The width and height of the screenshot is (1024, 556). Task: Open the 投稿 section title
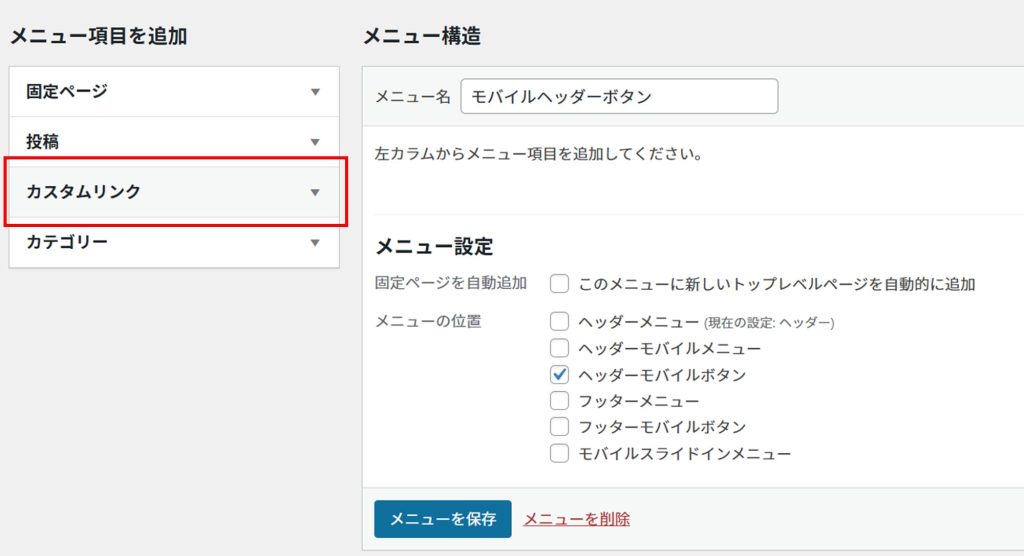tap(43, 142)
